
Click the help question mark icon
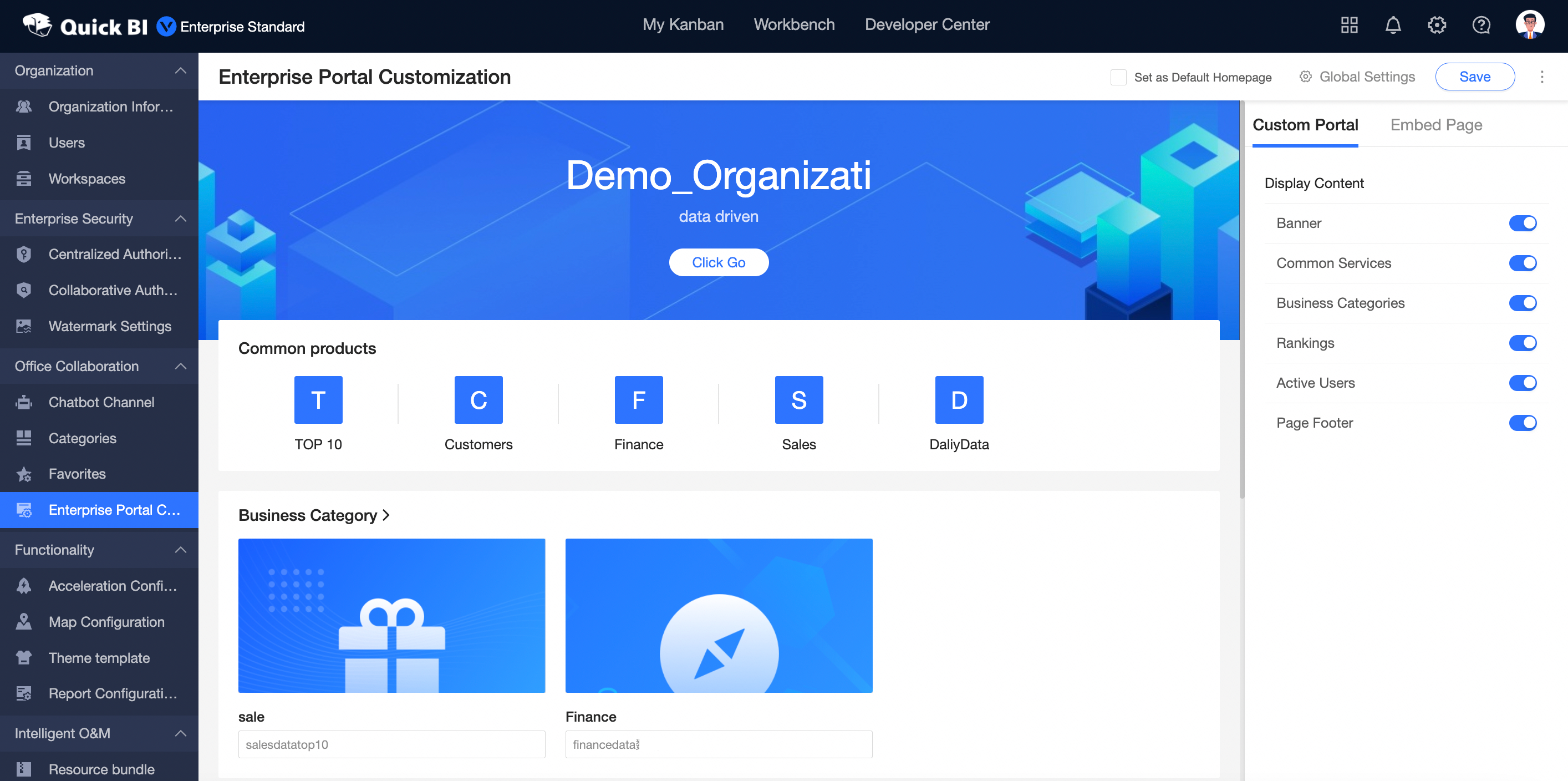click(1480, 25)
